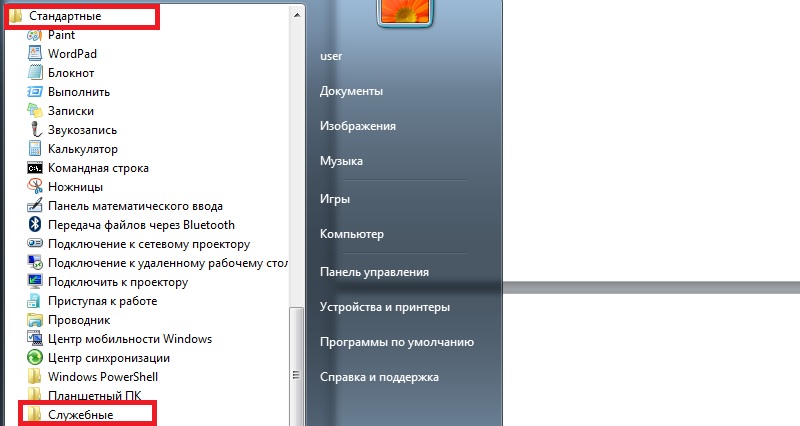Open Центр синхронизации green icon
800x426 pixels.
tap(35, 358)
